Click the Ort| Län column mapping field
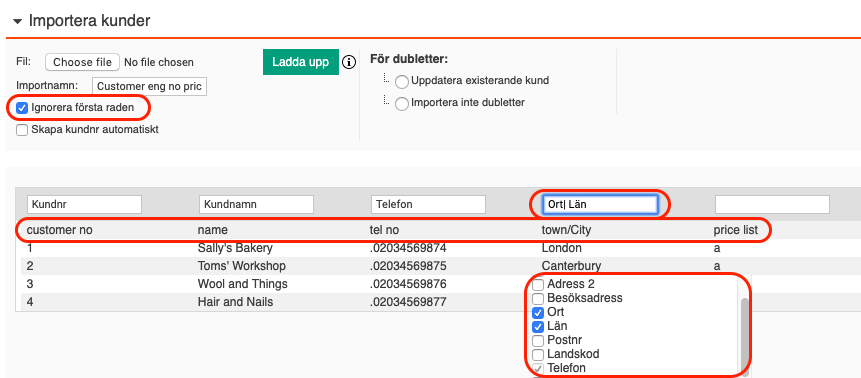 click(x=600, y=204)
